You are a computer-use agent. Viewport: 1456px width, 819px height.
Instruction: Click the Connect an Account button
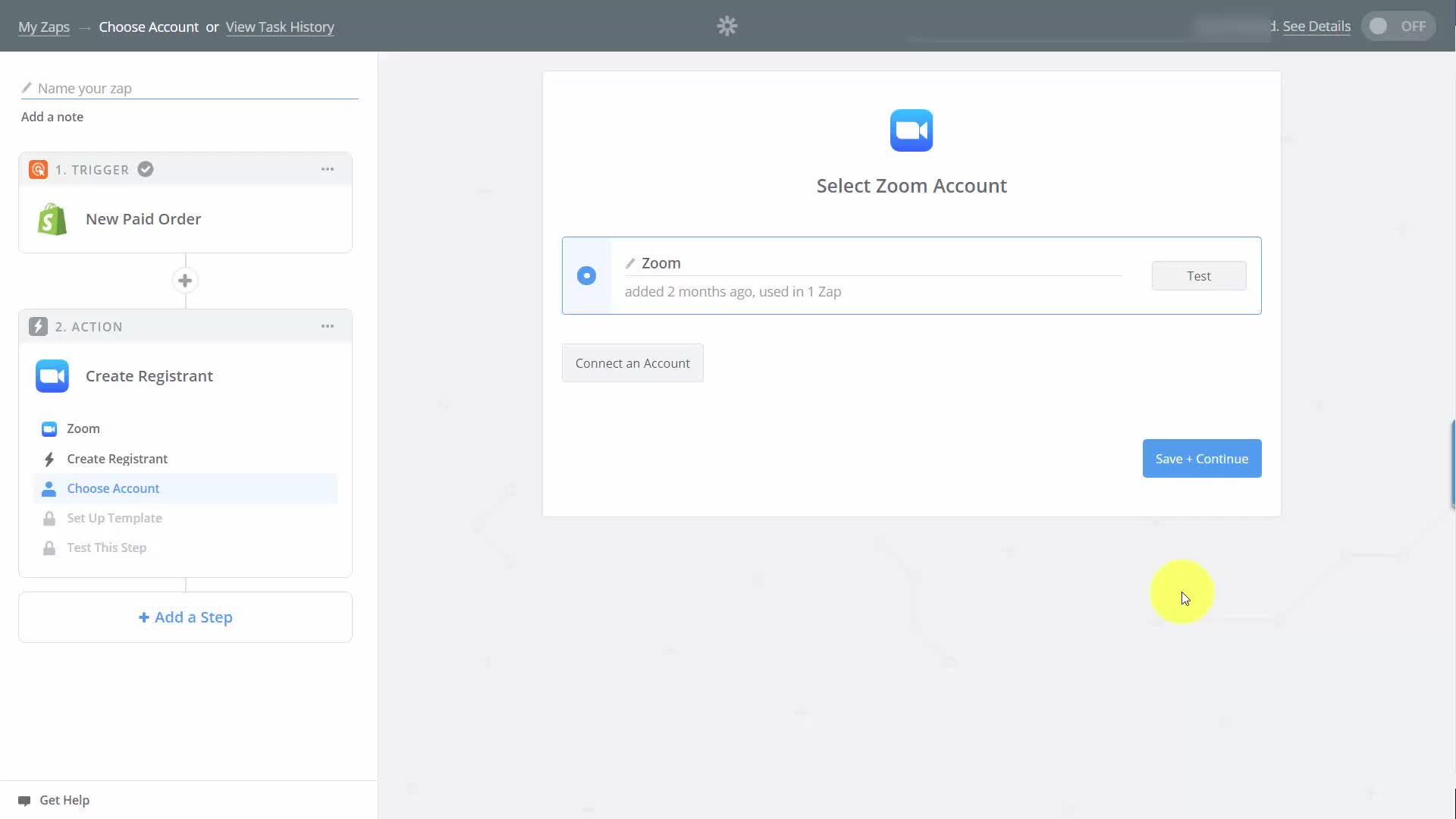click(x=632, y=363)
